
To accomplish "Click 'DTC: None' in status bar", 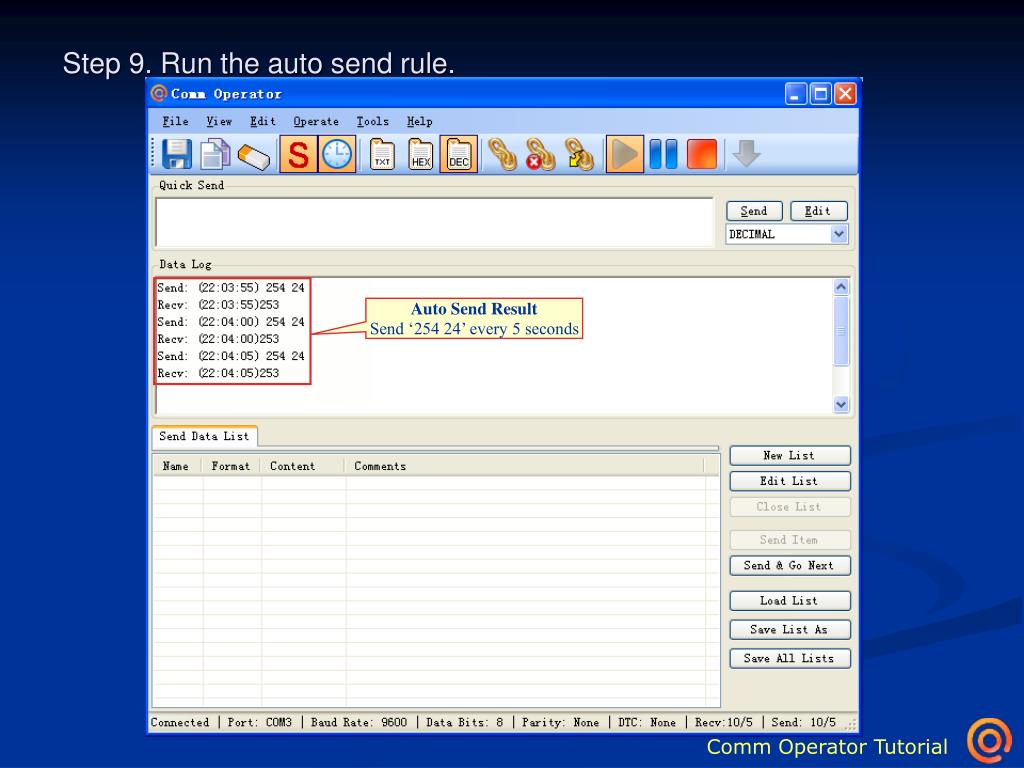I will click(x=647, y=722).
